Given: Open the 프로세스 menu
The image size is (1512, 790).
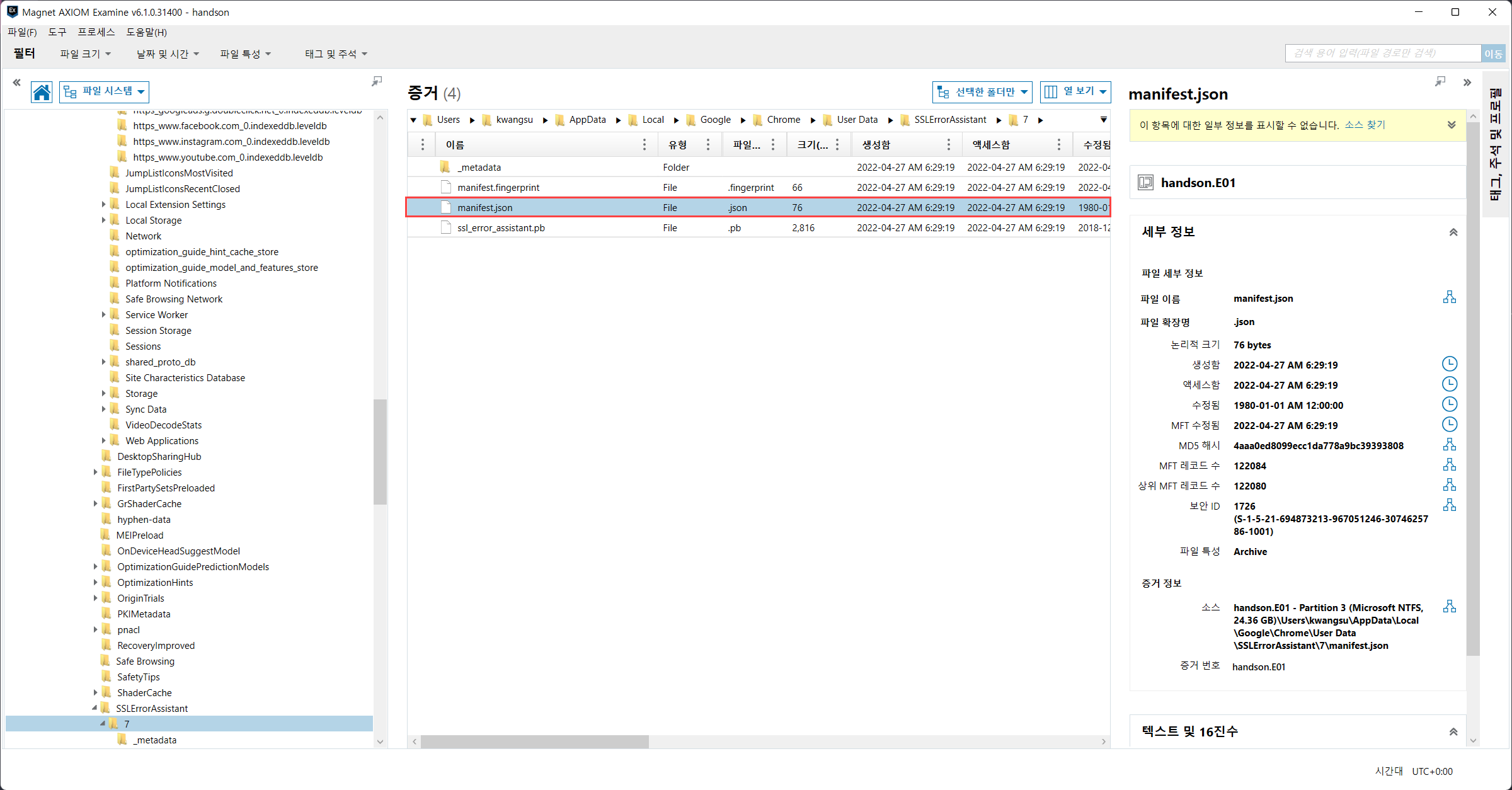Looking at the screenshot, I should pos(96,32).
